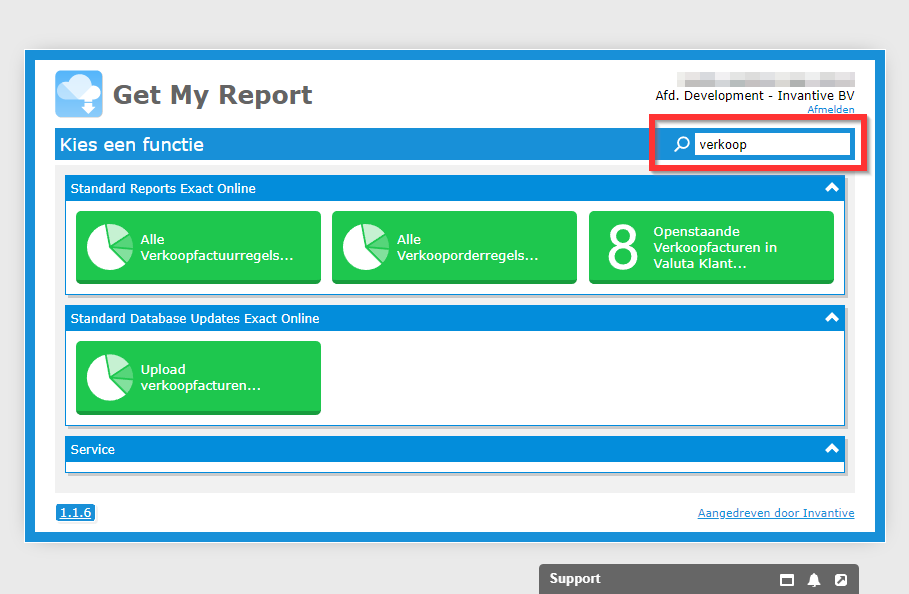Collapse the Standard Reports Exact Online section

click(x=832, y=188)
